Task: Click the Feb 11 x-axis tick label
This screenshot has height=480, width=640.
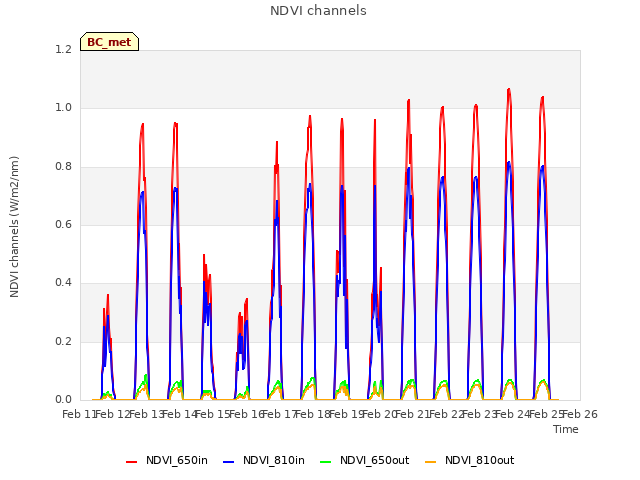Action: pos(78,415)
